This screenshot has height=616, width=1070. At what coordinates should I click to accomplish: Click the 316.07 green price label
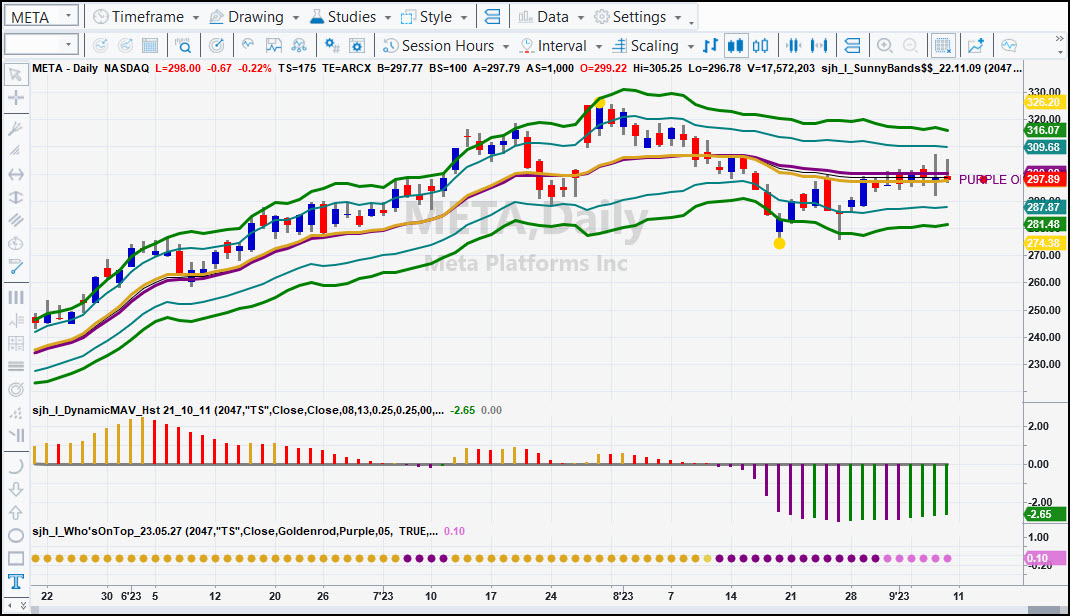pos(1043,130)
